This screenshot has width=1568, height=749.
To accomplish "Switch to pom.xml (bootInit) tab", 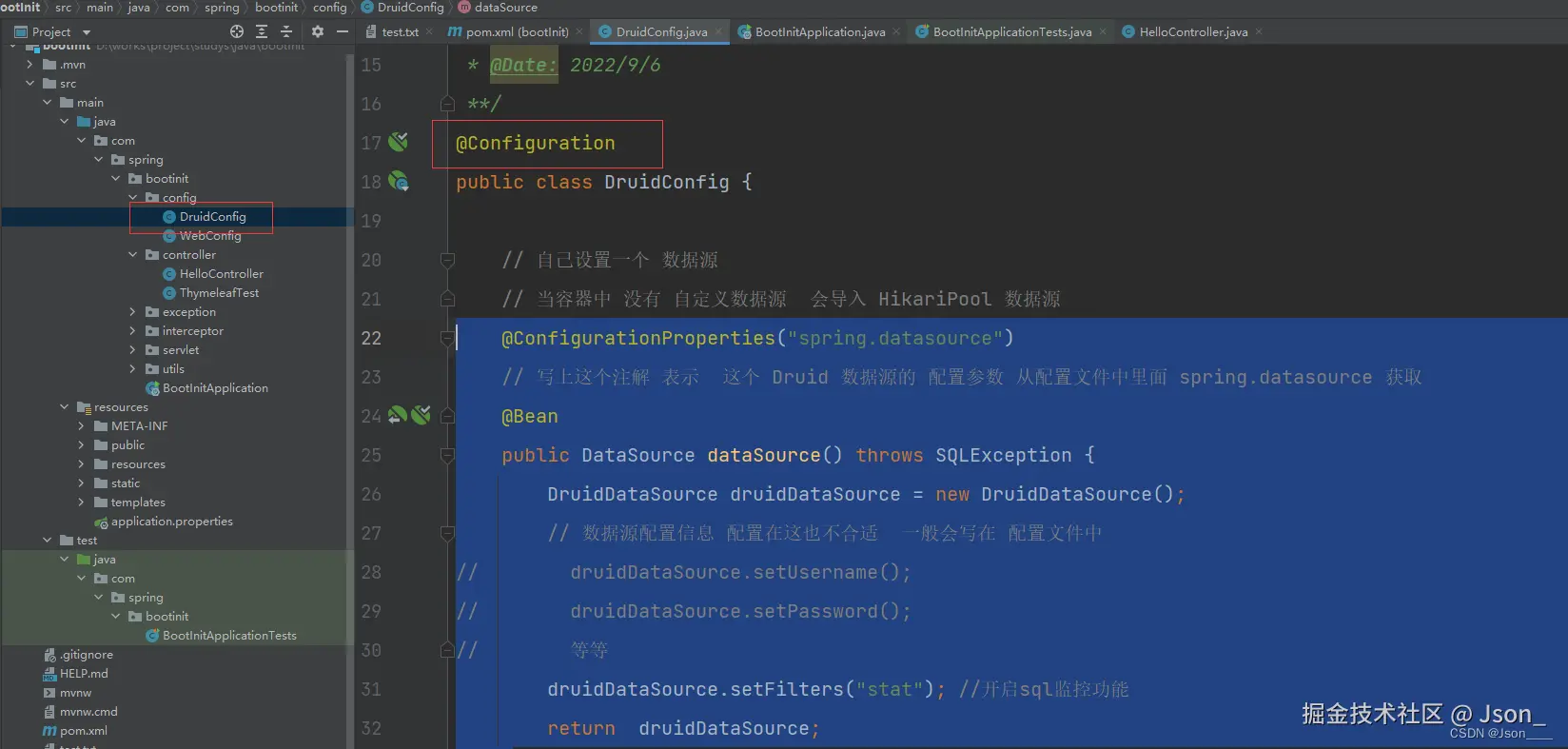I will tap(517, 32).
